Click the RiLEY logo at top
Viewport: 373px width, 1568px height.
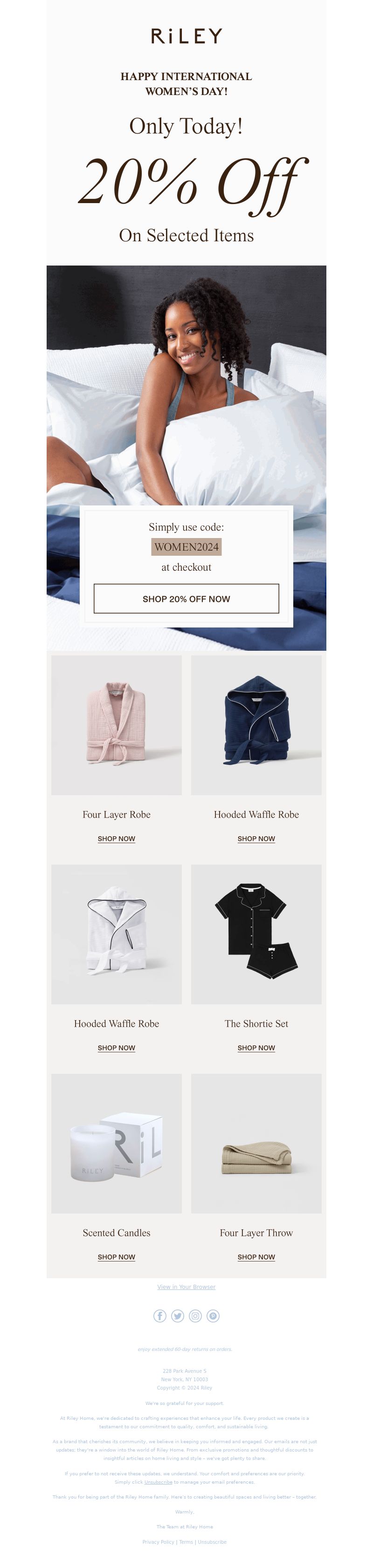tap(186, 36)
